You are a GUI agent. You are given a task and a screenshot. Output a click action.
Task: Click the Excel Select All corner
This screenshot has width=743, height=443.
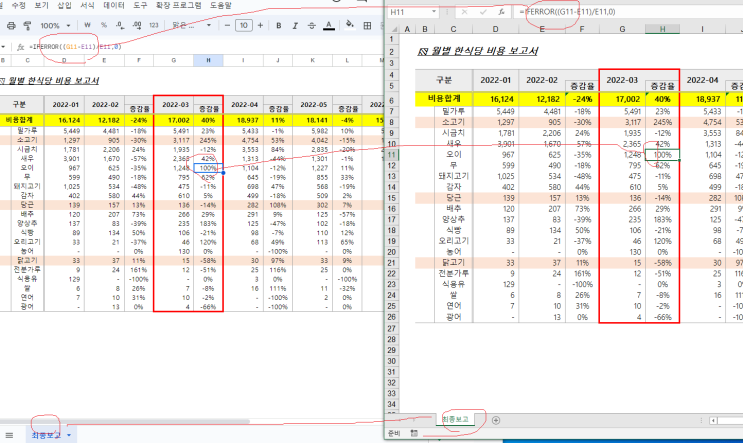[392, 29]
